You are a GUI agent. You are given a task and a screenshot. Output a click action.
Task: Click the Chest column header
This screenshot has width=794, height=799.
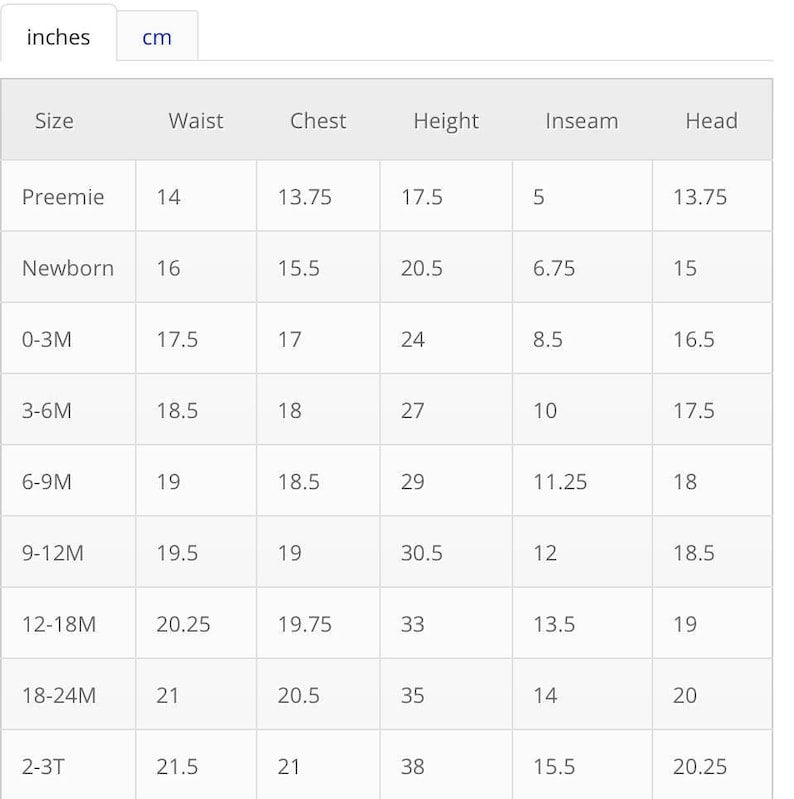pyautogui.click(x=318, y=121)
